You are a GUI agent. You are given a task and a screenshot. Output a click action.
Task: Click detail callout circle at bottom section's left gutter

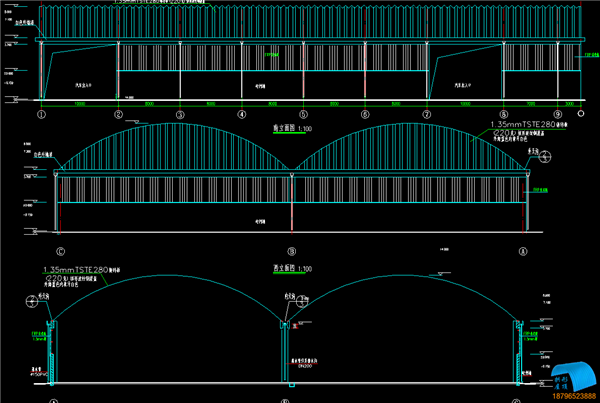32,301
